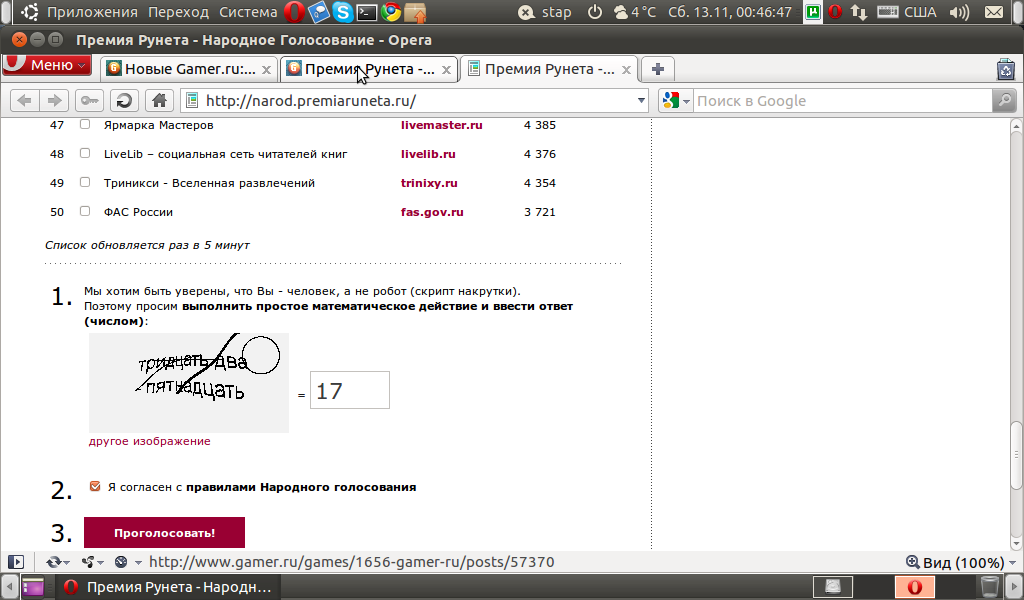1024x600 pixels.
Task: Open a new tab with the plus button
Action: coord(658,69)
